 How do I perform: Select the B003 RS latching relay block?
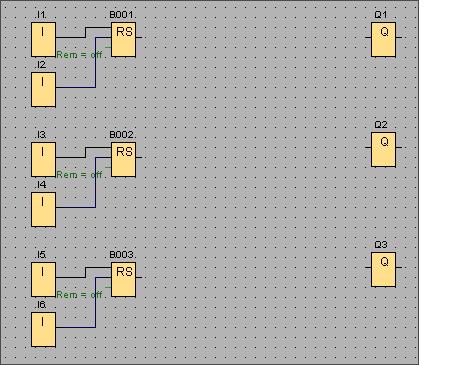[x=123, y=279]
